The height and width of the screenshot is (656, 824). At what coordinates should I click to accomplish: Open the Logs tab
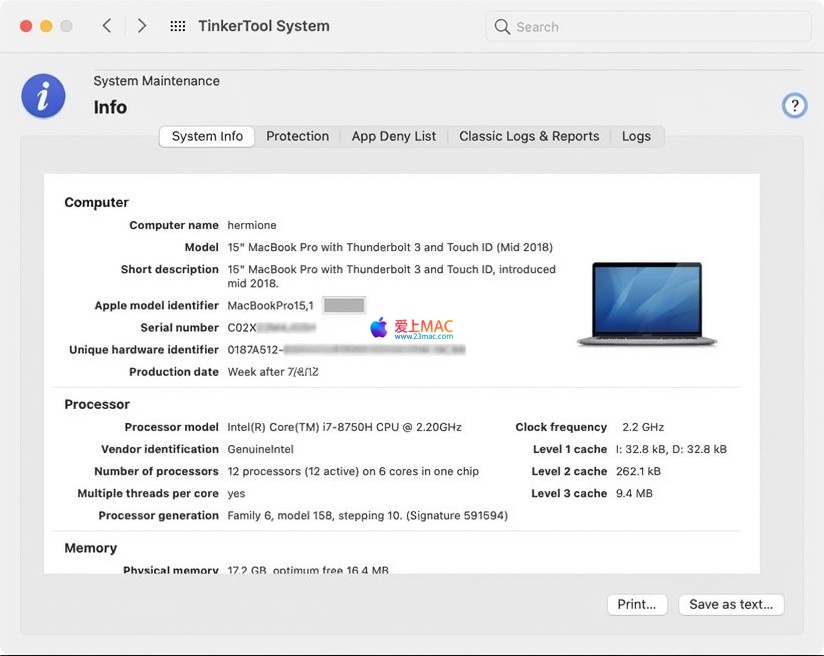[x=636, y=136]
